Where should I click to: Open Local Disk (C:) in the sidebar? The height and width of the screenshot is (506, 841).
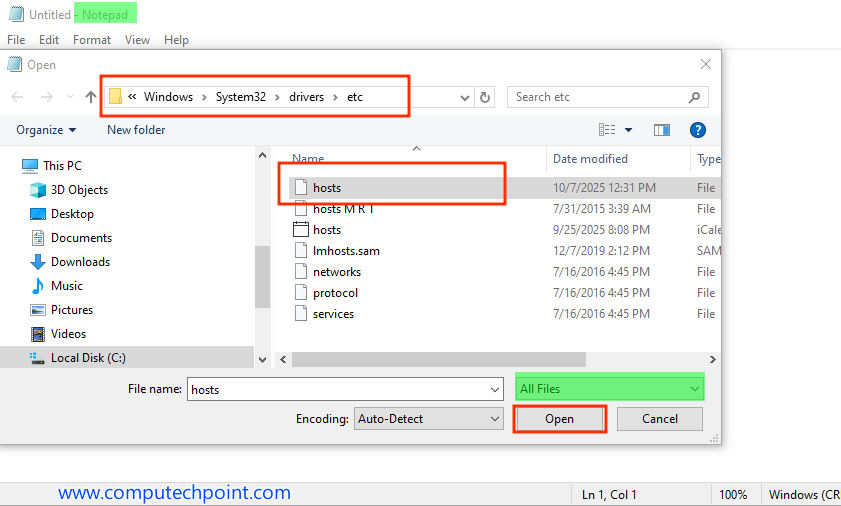click(88, 358)
